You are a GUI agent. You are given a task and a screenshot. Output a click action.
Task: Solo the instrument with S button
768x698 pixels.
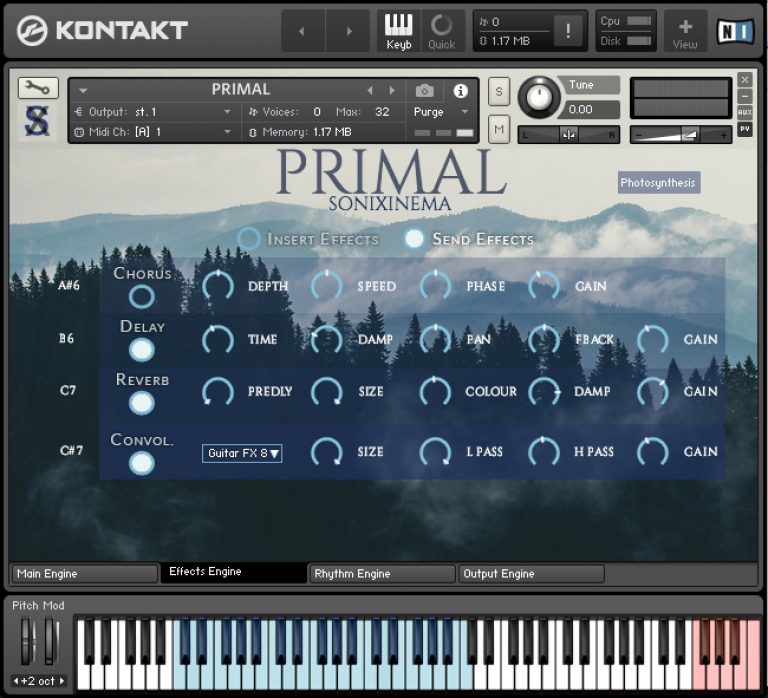pos(499,91)
